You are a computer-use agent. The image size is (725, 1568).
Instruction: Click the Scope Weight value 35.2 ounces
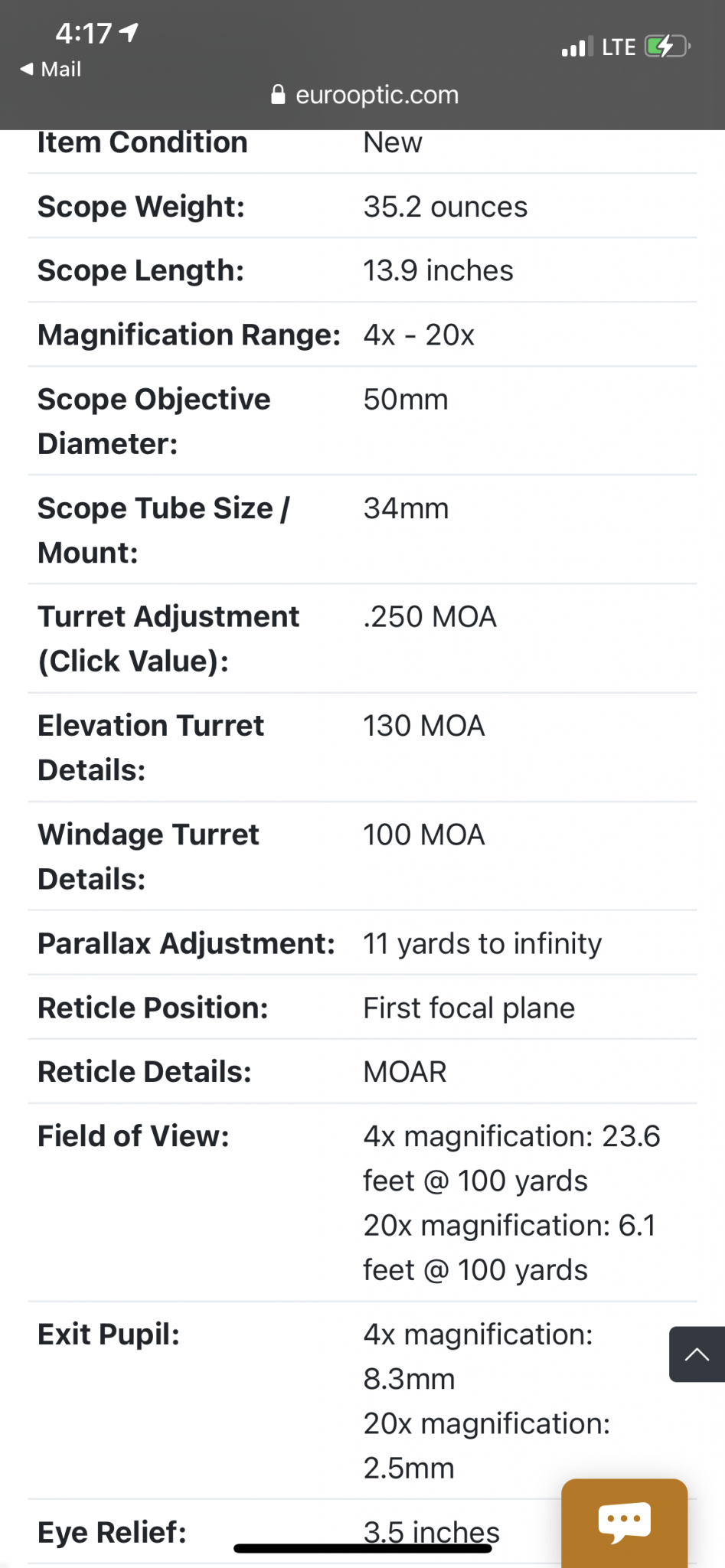(x=445, y=207)
